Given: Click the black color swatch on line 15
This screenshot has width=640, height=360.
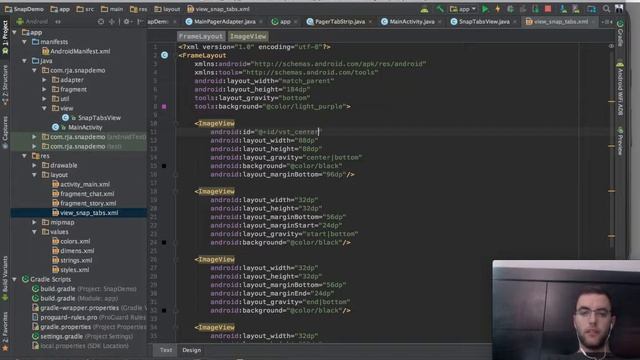Looking at the screenshot, I should point(164,166).
